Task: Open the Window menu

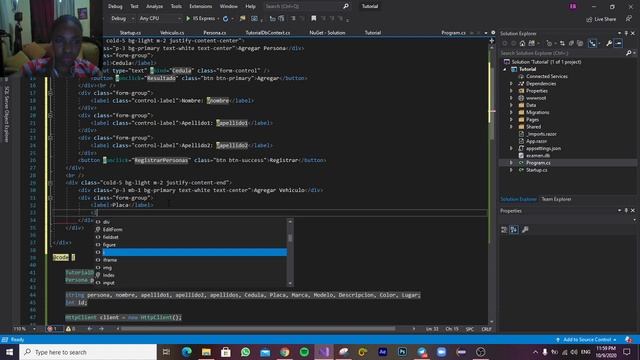Action: pos(229,6)
